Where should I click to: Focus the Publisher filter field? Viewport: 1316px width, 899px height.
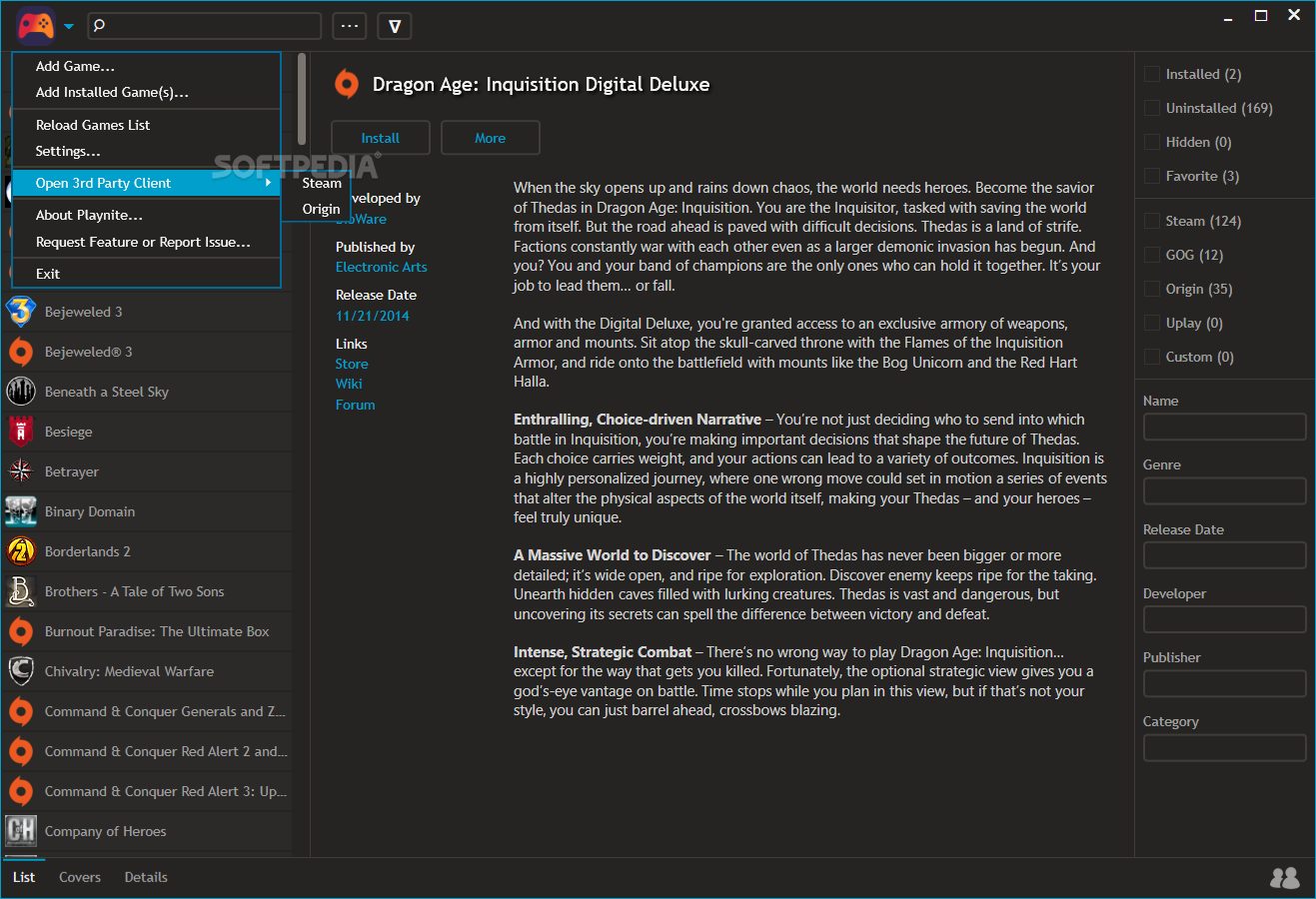(x=1225, y=683)
